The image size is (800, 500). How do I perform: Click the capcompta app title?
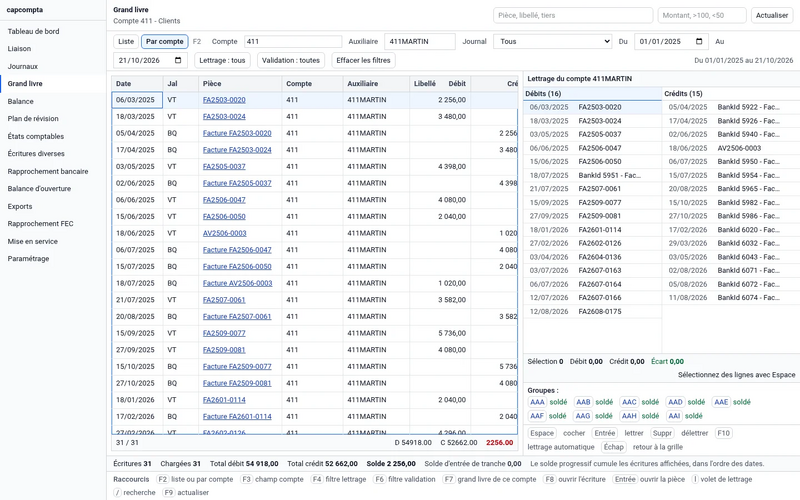pos(24,10)
